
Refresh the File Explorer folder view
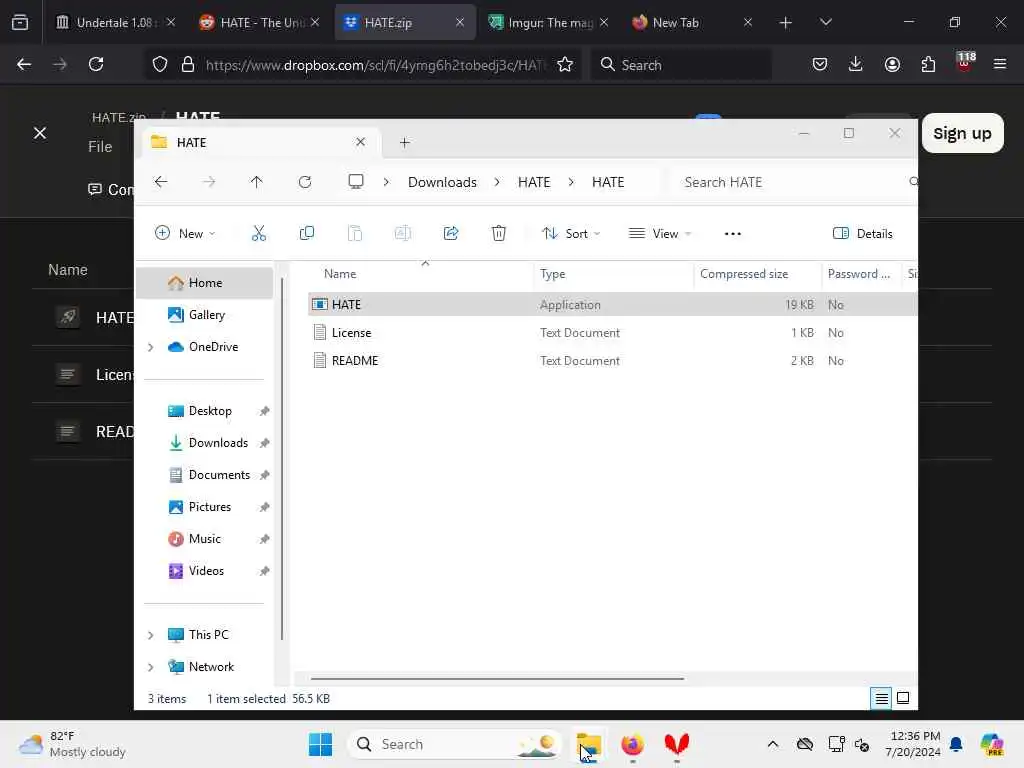tap(305, 182)
